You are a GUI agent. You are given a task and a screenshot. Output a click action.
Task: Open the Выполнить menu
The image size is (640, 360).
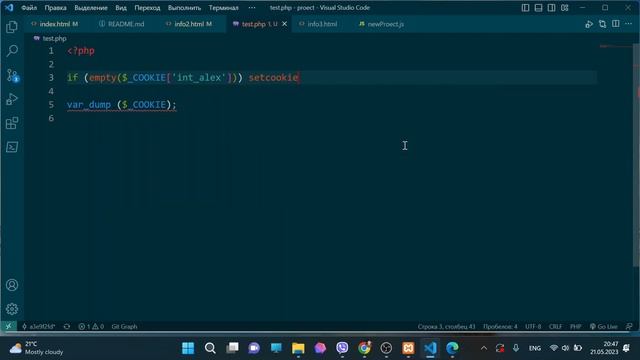[x=184, y=8]
